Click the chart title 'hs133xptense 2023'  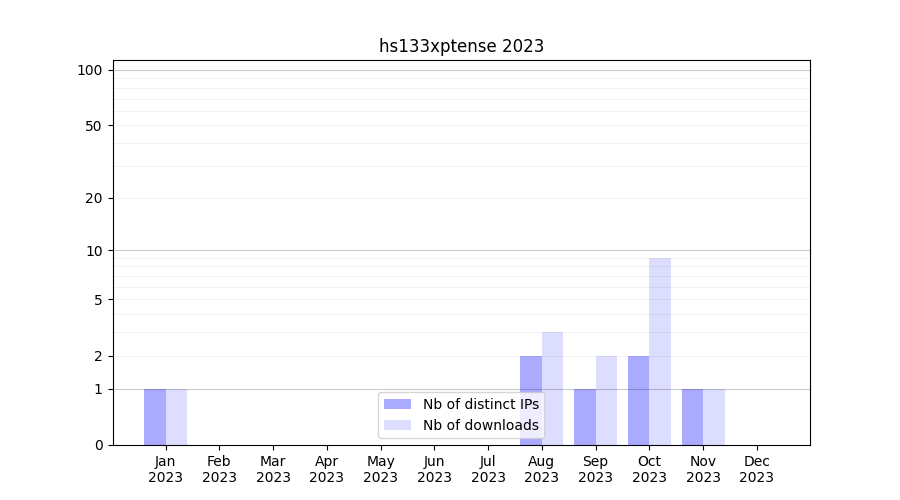point(461,46)
